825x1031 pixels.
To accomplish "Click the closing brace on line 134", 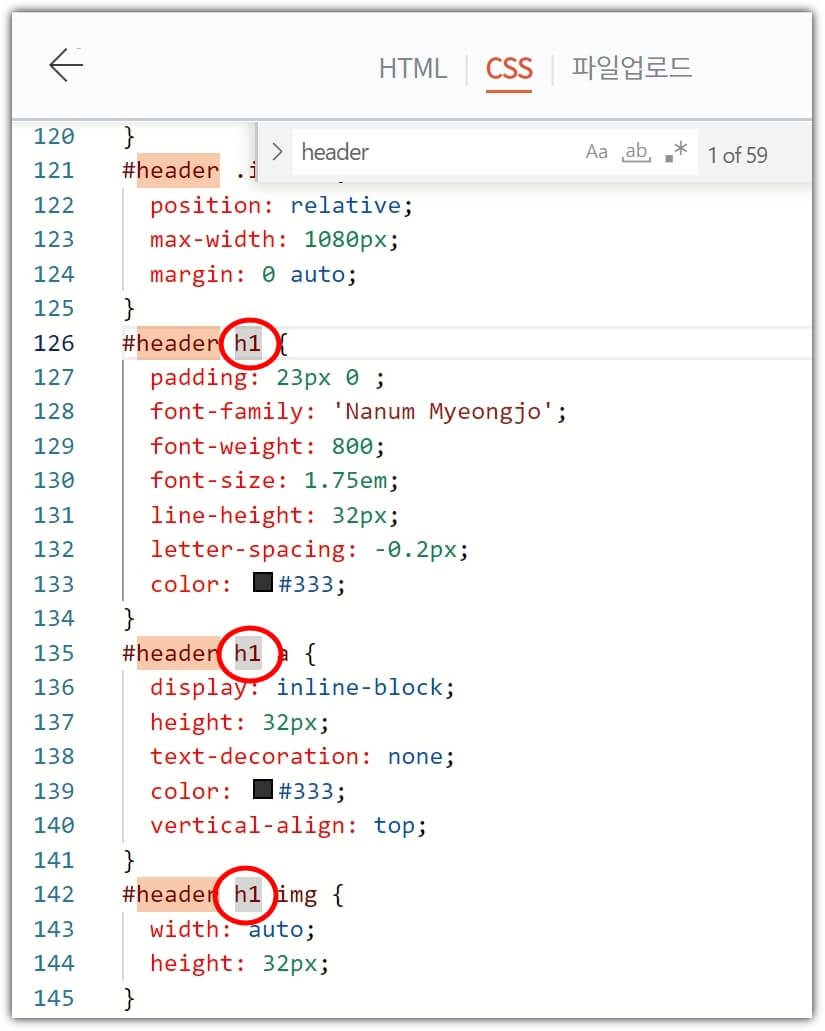I will pos(129,619).
